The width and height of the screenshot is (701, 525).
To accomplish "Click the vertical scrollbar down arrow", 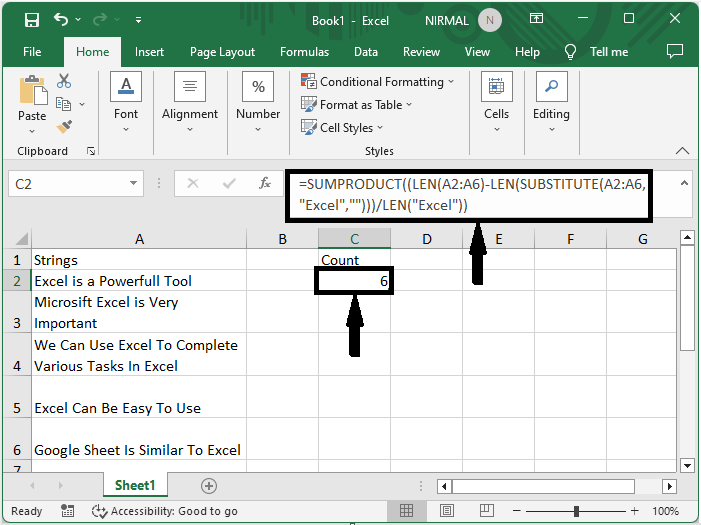I will 687,466.
